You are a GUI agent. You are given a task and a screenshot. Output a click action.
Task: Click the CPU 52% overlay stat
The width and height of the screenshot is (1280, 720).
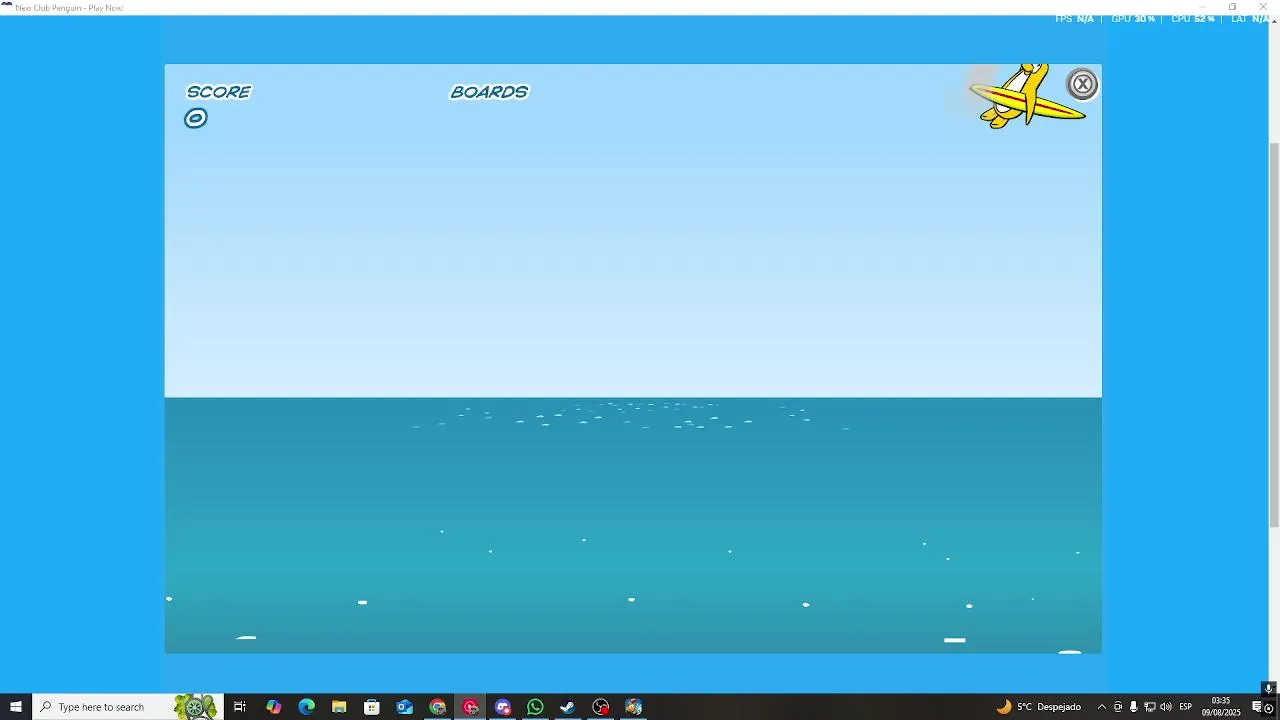(x=1193, y=19)
